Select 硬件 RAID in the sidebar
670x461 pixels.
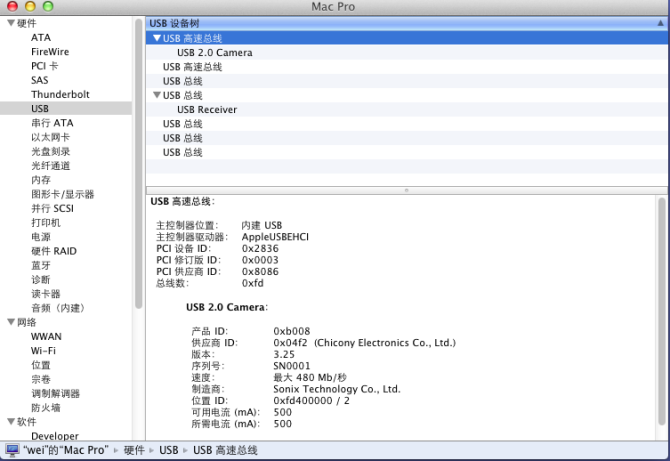point(54,251)
